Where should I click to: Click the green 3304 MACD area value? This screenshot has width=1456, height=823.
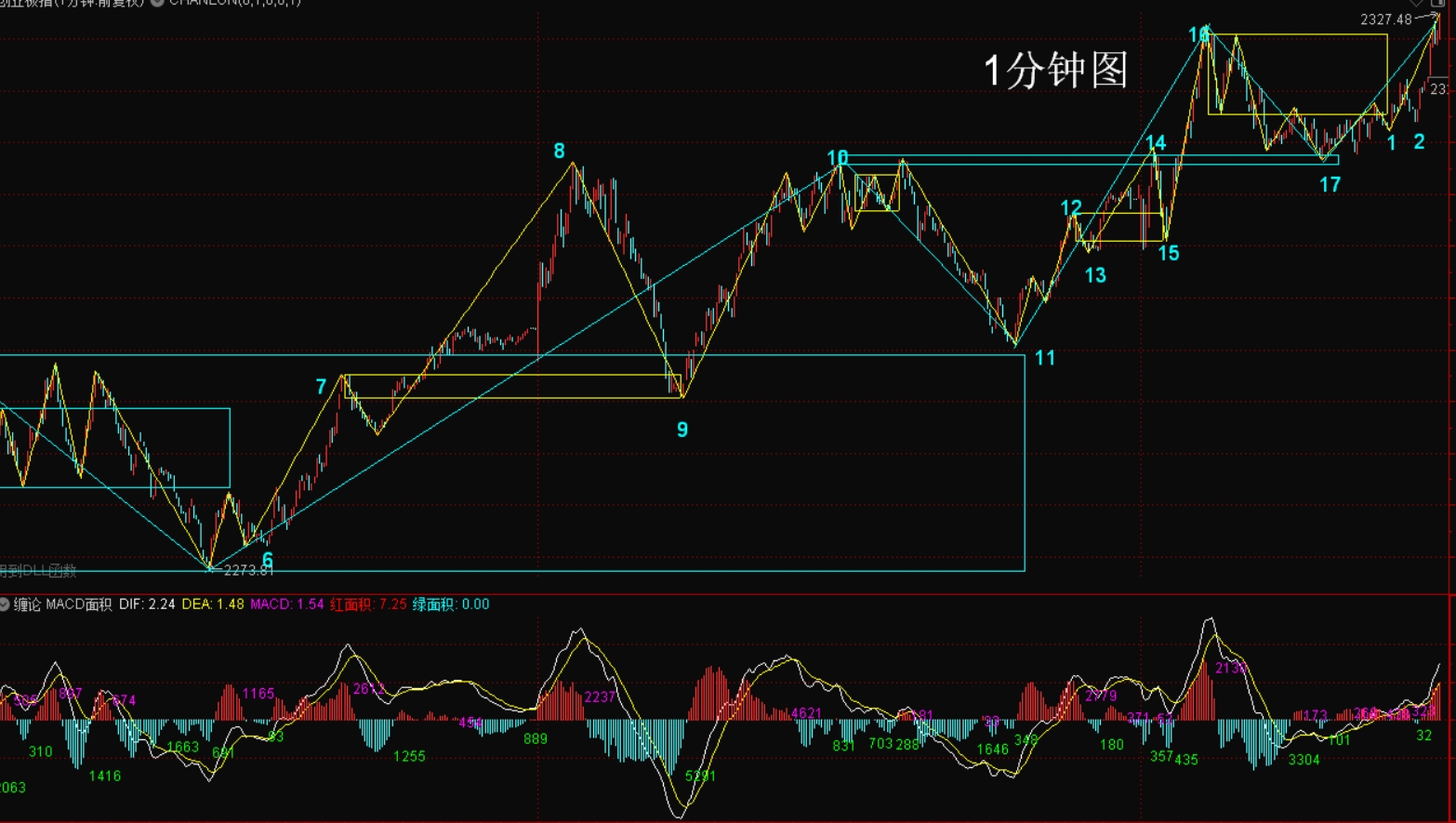1304,760
